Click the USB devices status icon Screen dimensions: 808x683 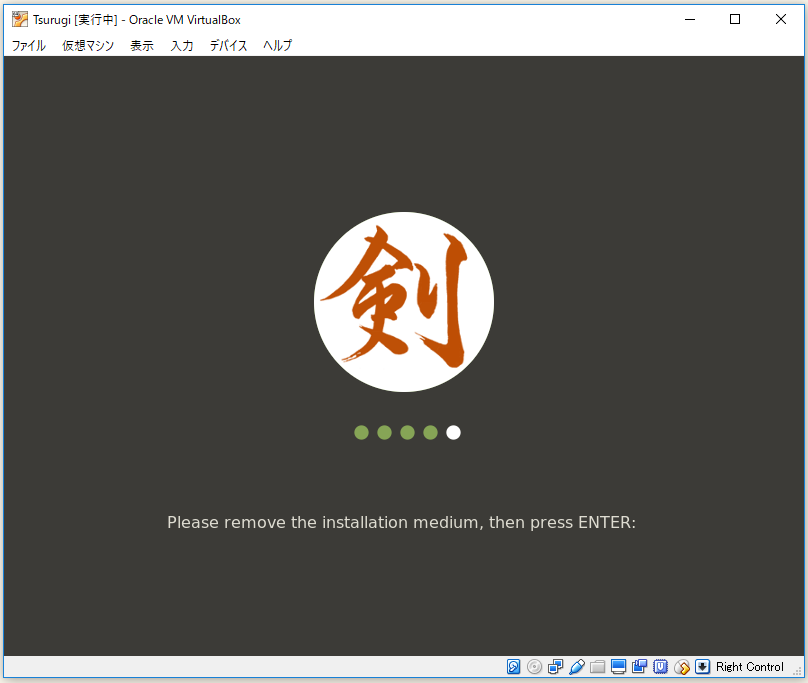(577, 667)
